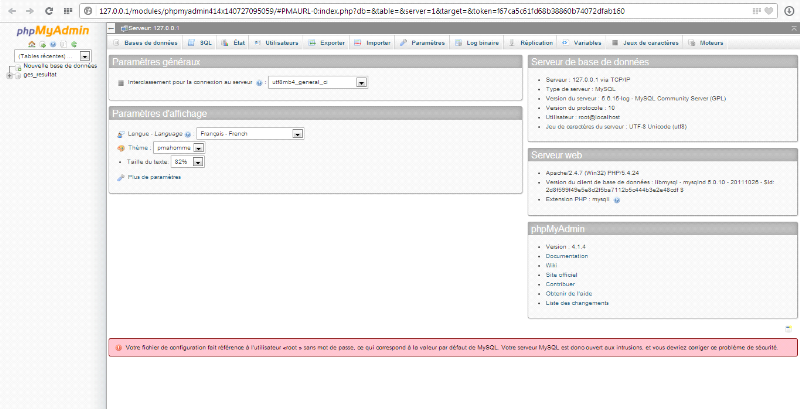
Task: Open the Documentation link
Action: (567, 256)
